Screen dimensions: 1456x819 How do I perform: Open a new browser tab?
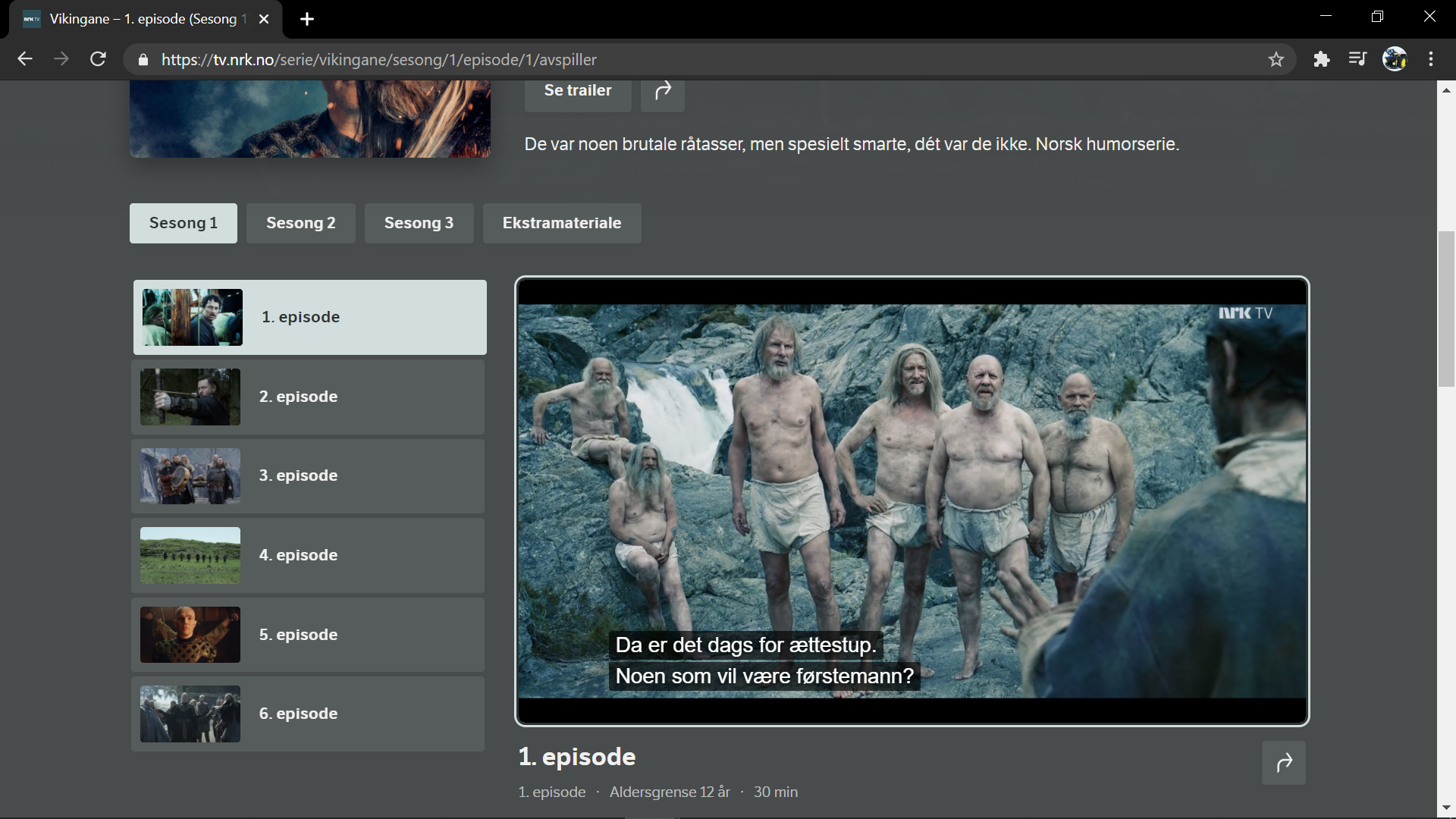click(307, 19)
